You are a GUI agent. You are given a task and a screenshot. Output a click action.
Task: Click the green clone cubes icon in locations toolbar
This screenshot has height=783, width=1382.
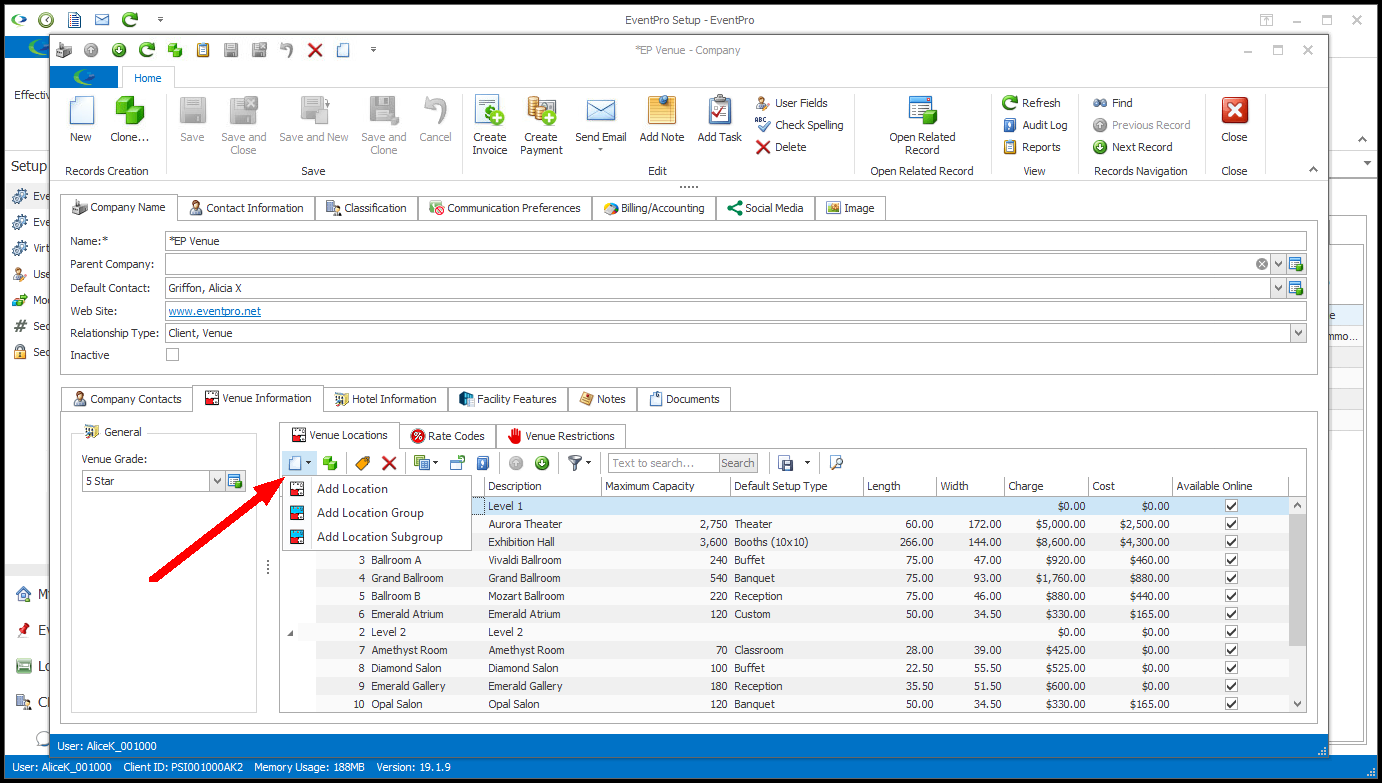pyautogui.click(x=329, y=463)
